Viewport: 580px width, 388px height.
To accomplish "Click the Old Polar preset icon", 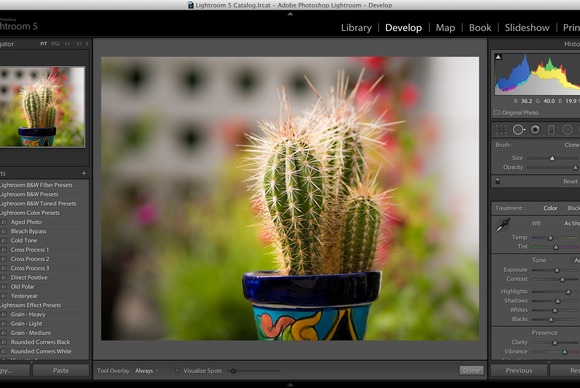I will pos(4,287).
